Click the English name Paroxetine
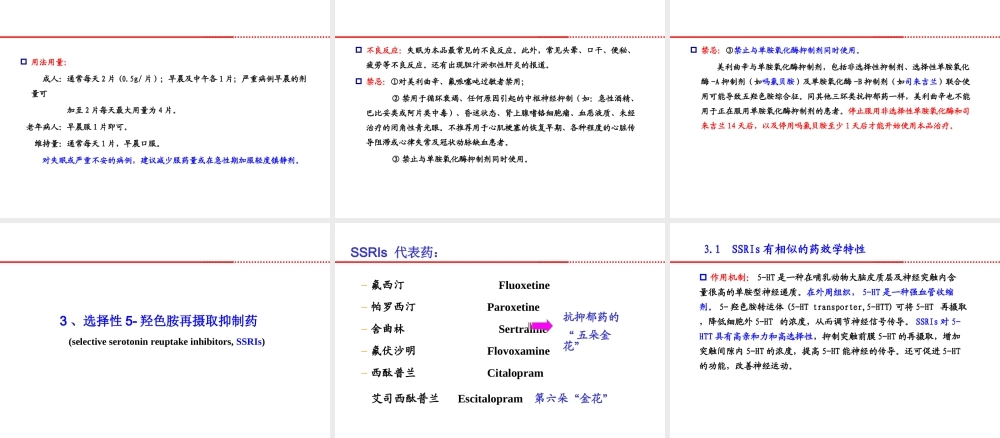The width and height of the screenshot is (1000, 438). (513, 307)
